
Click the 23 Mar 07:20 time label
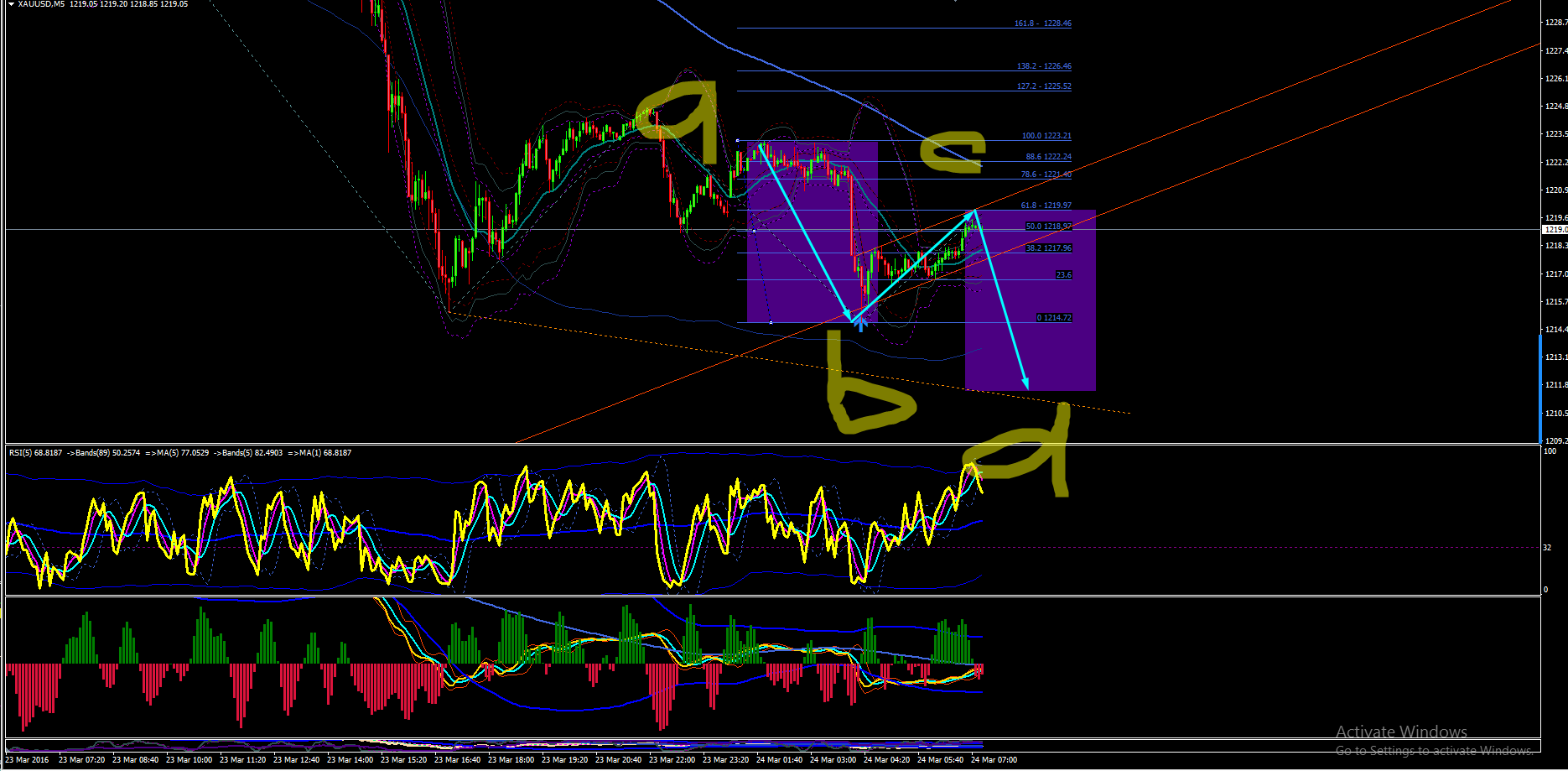click(81, 760)
